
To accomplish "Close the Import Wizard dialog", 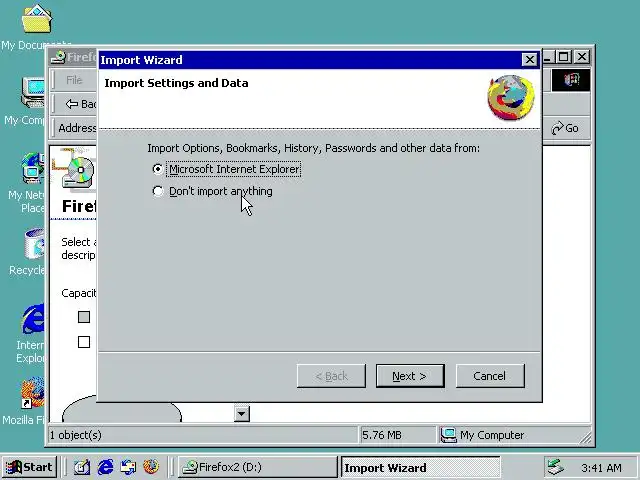I will [529, 60].
